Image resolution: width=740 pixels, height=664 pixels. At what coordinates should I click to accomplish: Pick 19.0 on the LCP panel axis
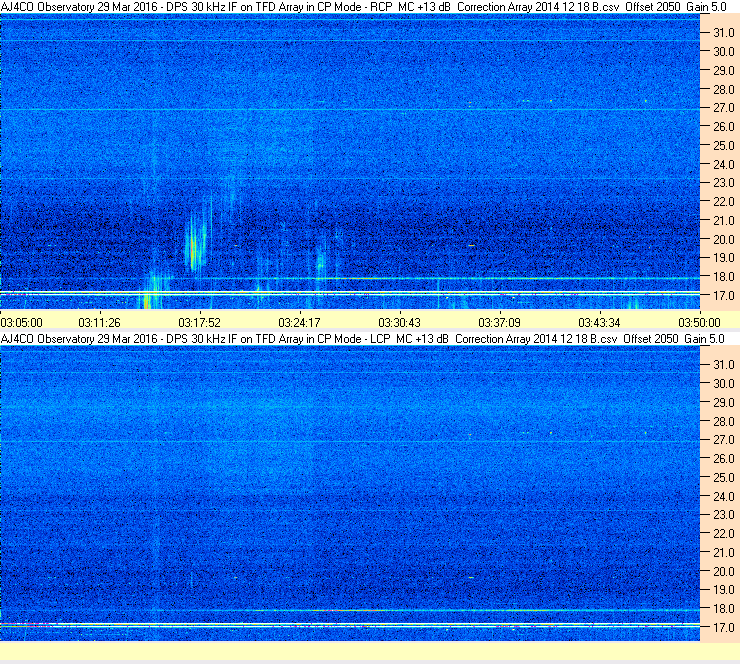pos(724,590)
